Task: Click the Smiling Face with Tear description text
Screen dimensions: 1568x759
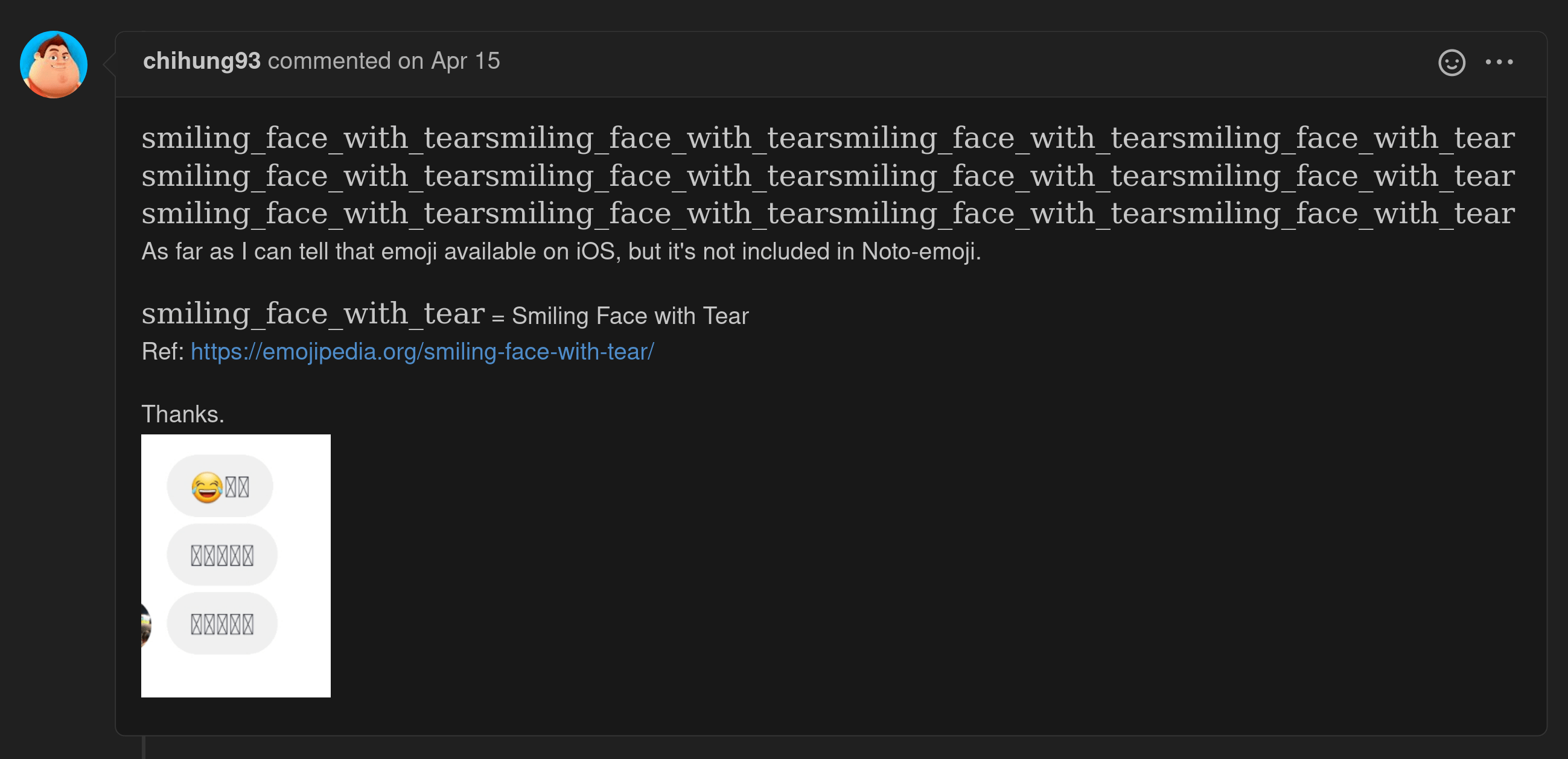Action: pos(628,316)
